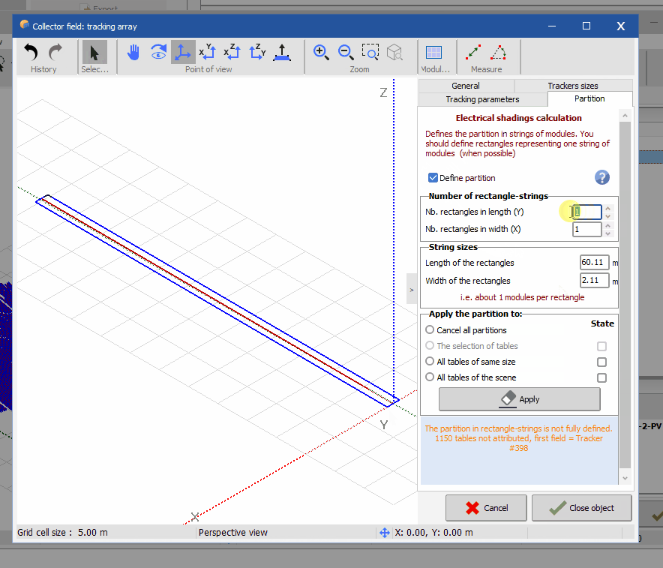Open the Trackers sizes tab
The height and width of the screenshot is (568, 663).
(x=573, y=86)
